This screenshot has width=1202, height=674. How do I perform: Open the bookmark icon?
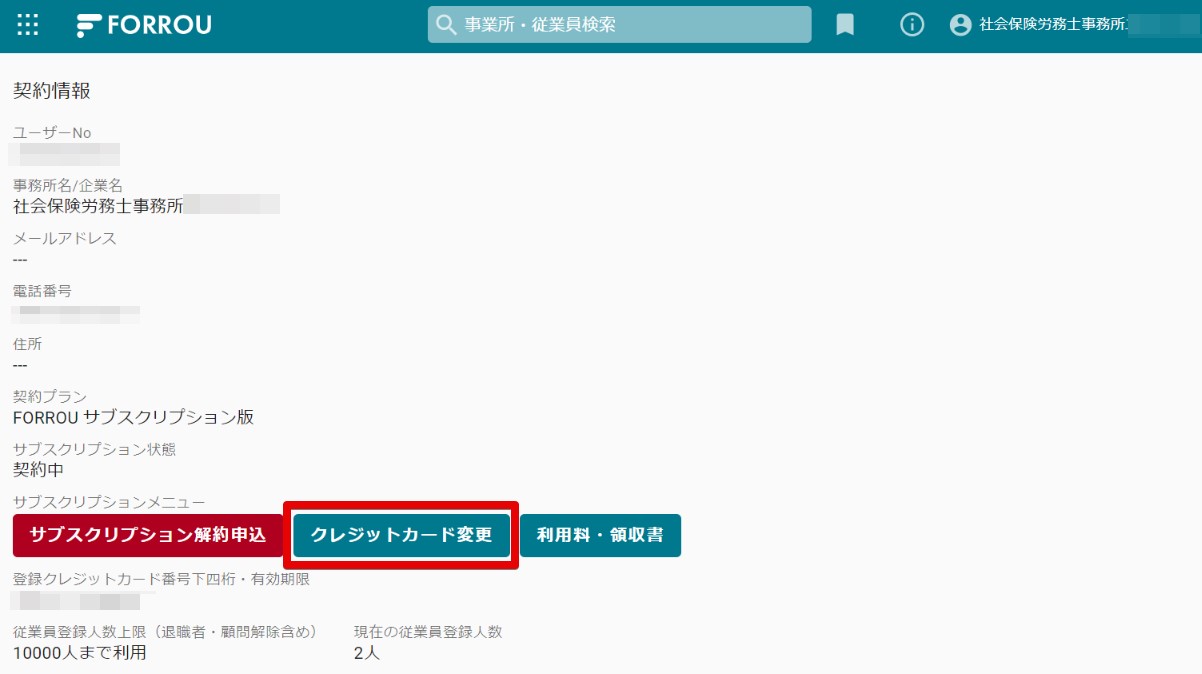click(845, 25)
